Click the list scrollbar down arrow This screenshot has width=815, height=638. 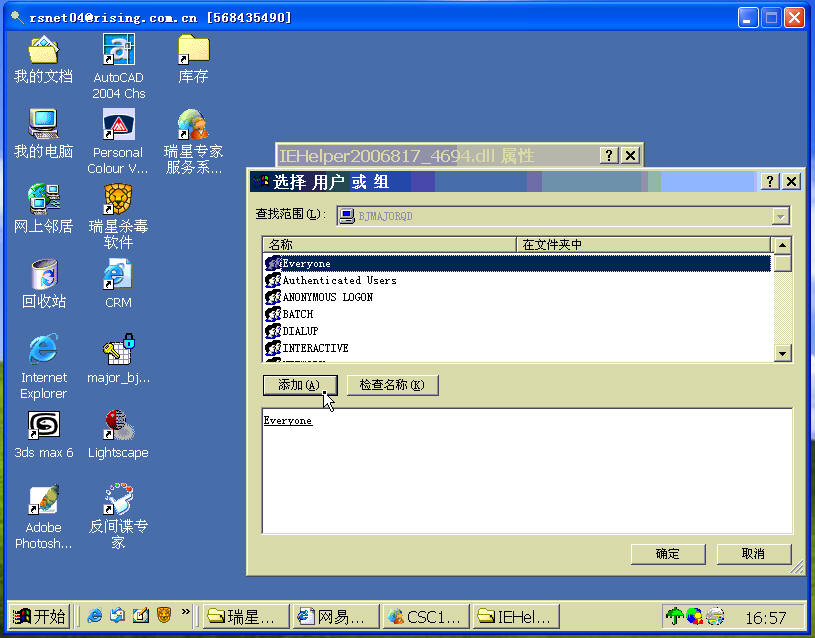[782, 354]
